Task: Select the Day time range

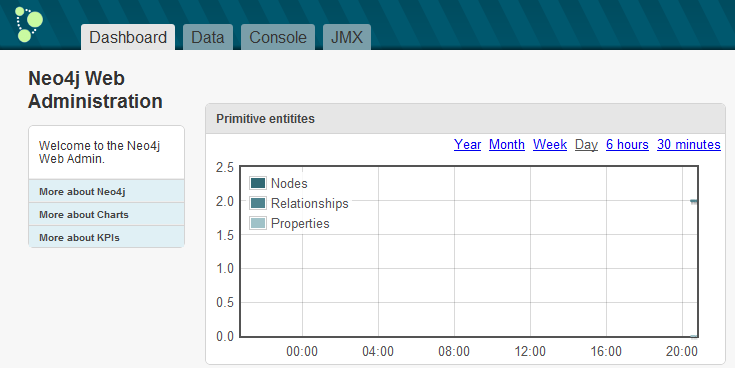Action: [586, 145]
